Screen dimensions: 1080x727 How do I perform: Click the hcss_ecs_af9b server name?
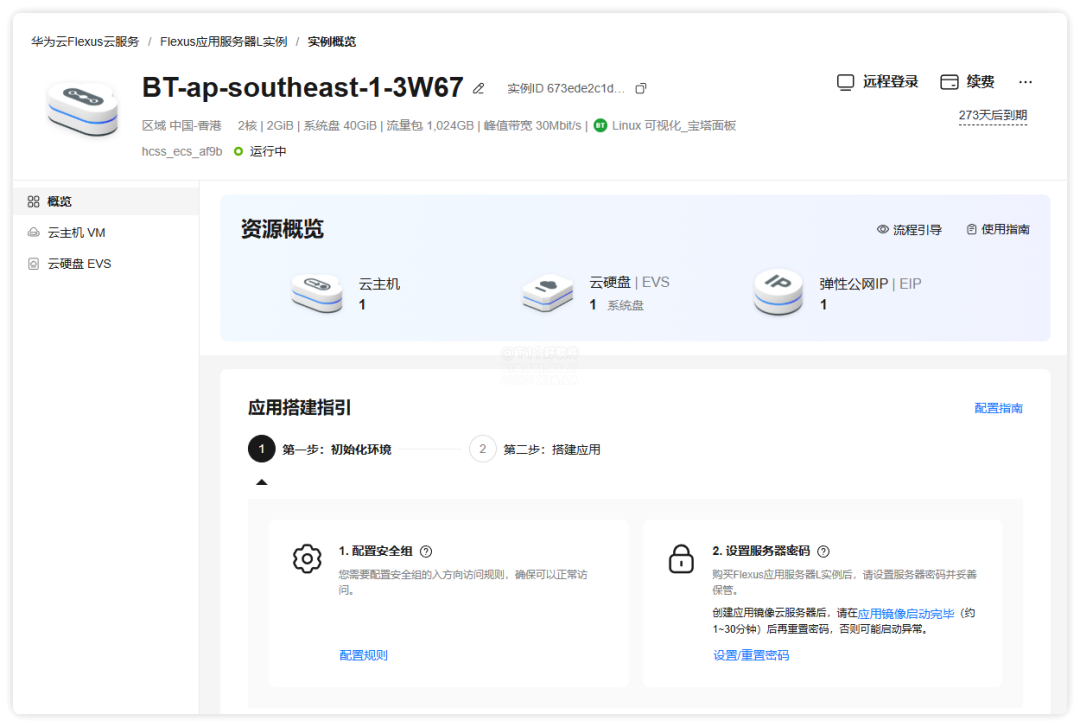tap(182, 152)
